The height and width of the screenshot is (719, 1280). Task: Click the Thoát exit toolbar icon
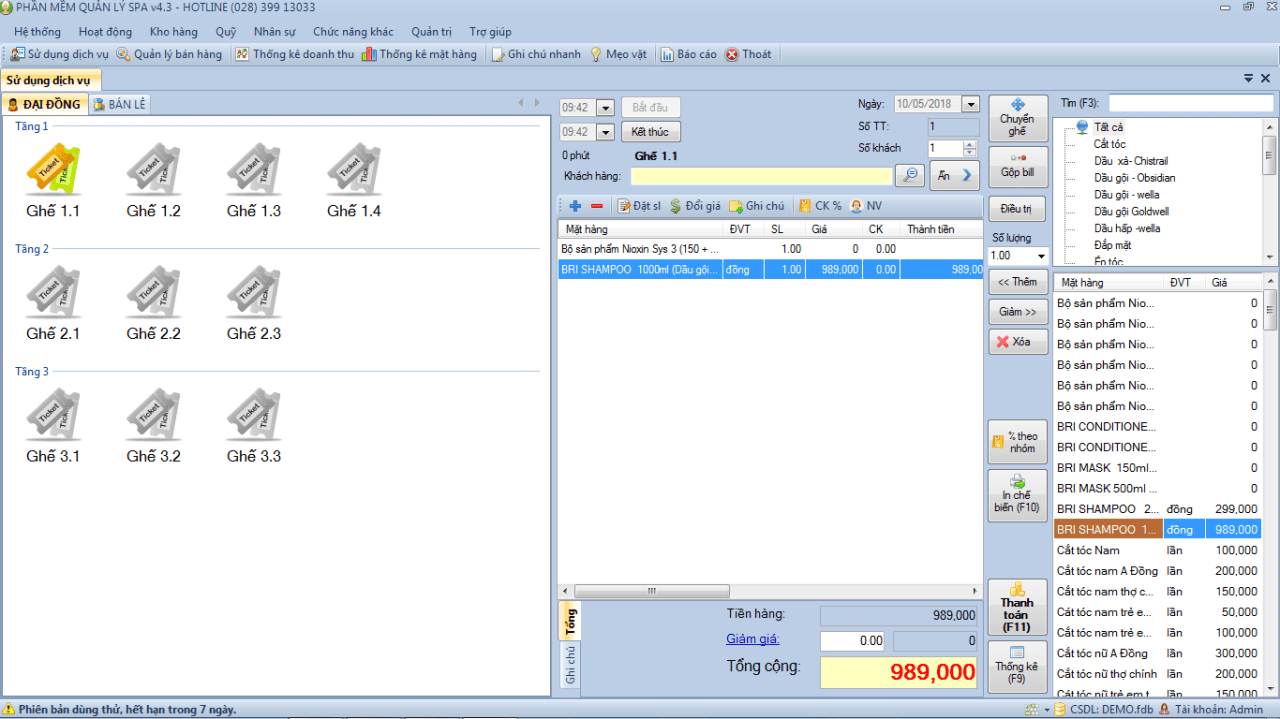(x=732, y=54)
